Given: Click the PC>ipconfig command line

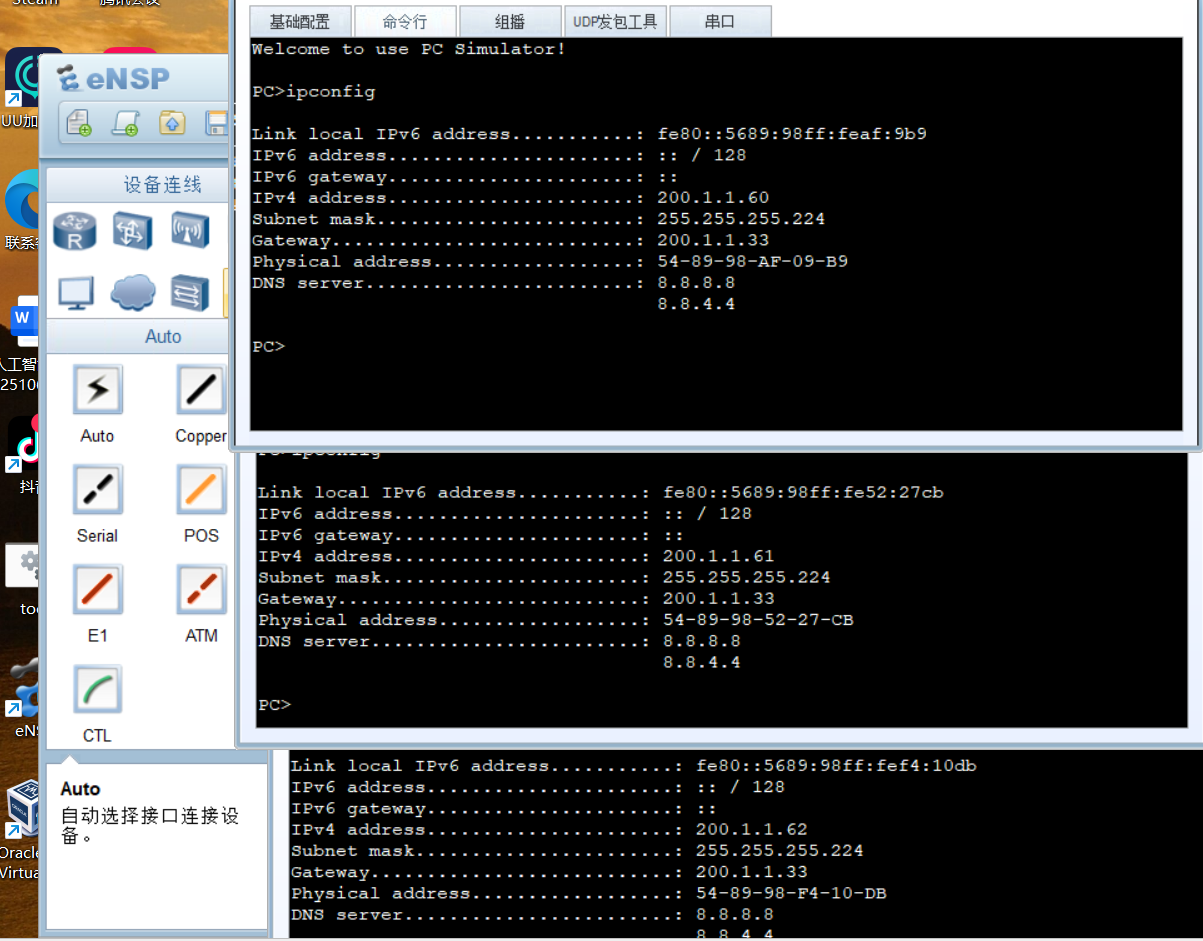Looking at the screenshot, I should [313, 92].
